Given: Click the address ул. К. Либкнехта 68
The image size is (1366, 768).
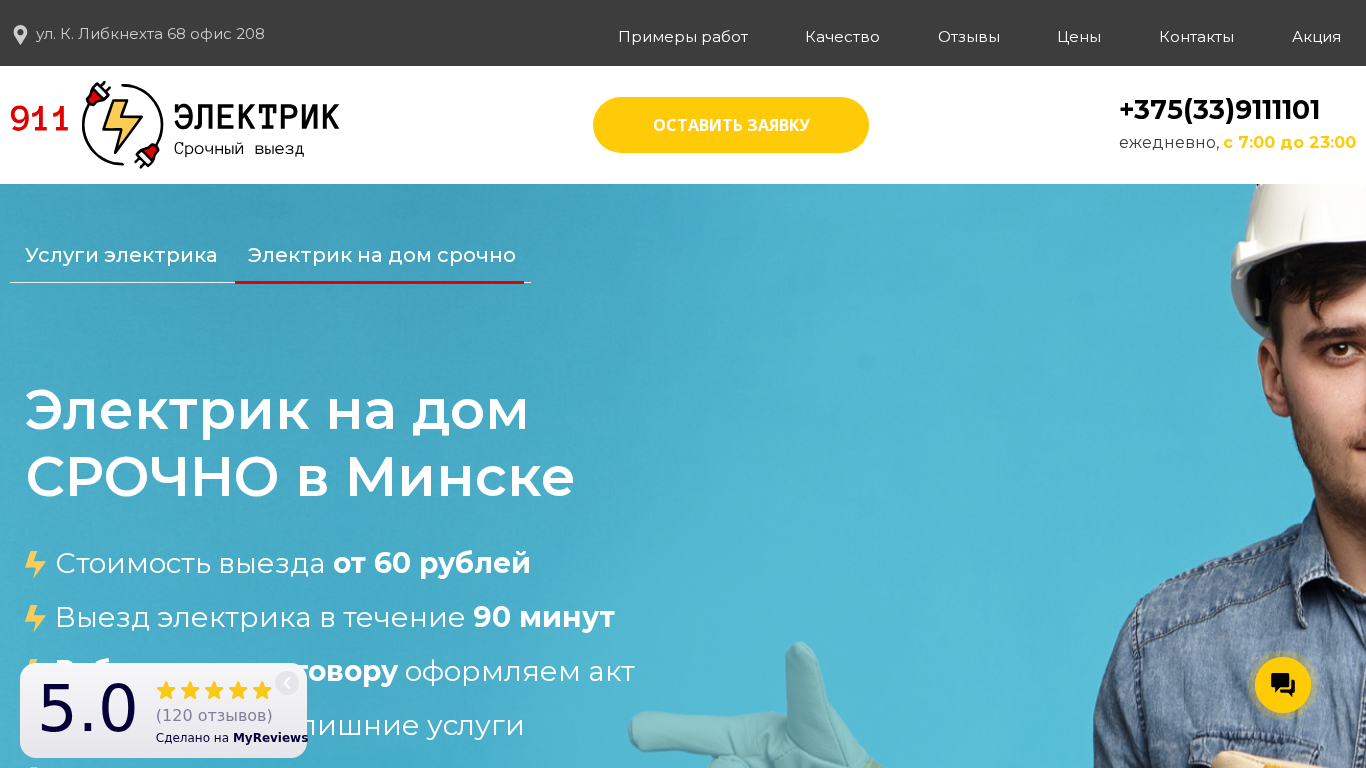Looking at the screenshot, I should tap(150, 34).
